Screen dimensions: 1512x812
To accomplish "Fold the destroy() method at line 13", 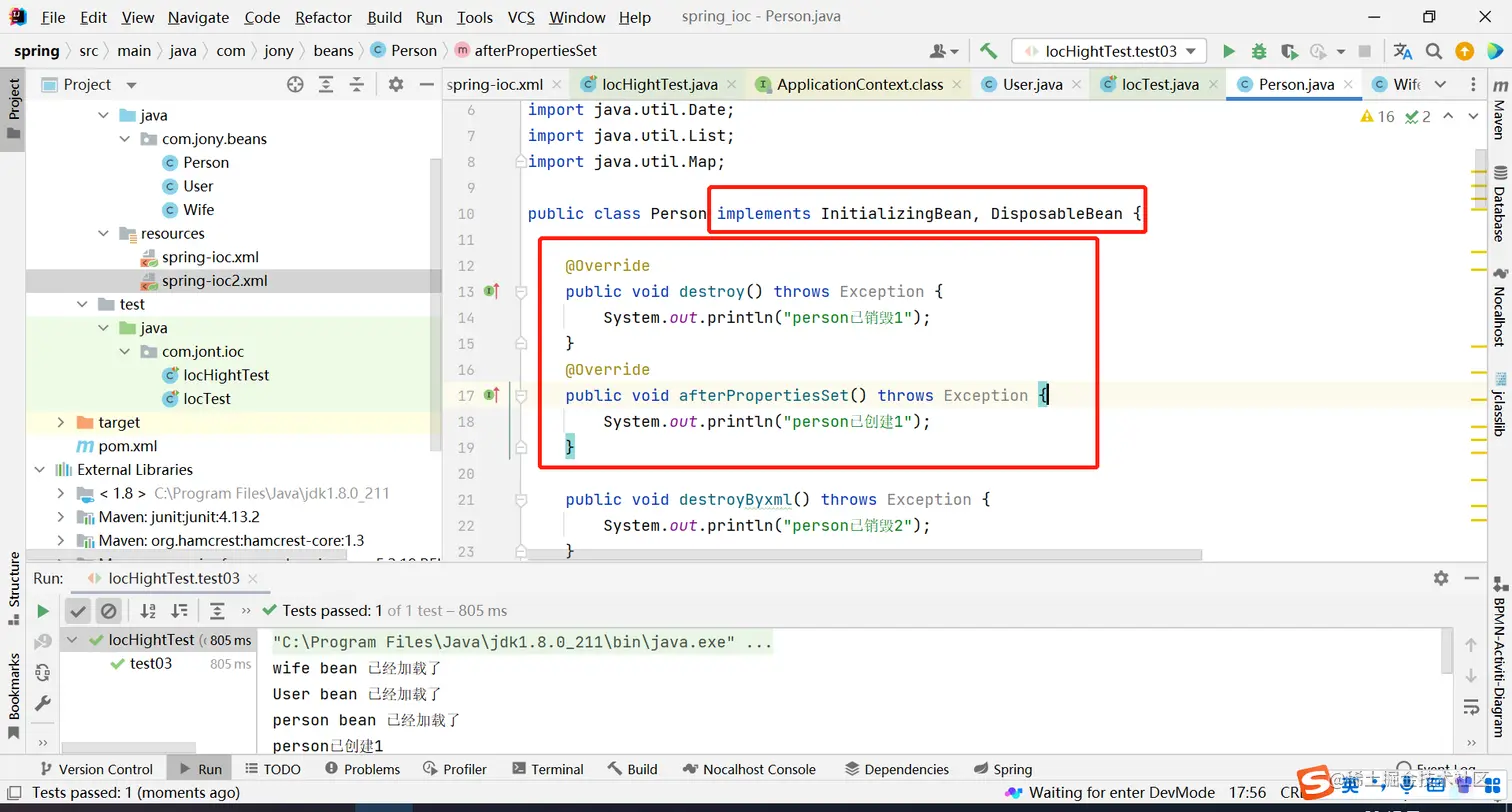I will [x=521, y=292].
